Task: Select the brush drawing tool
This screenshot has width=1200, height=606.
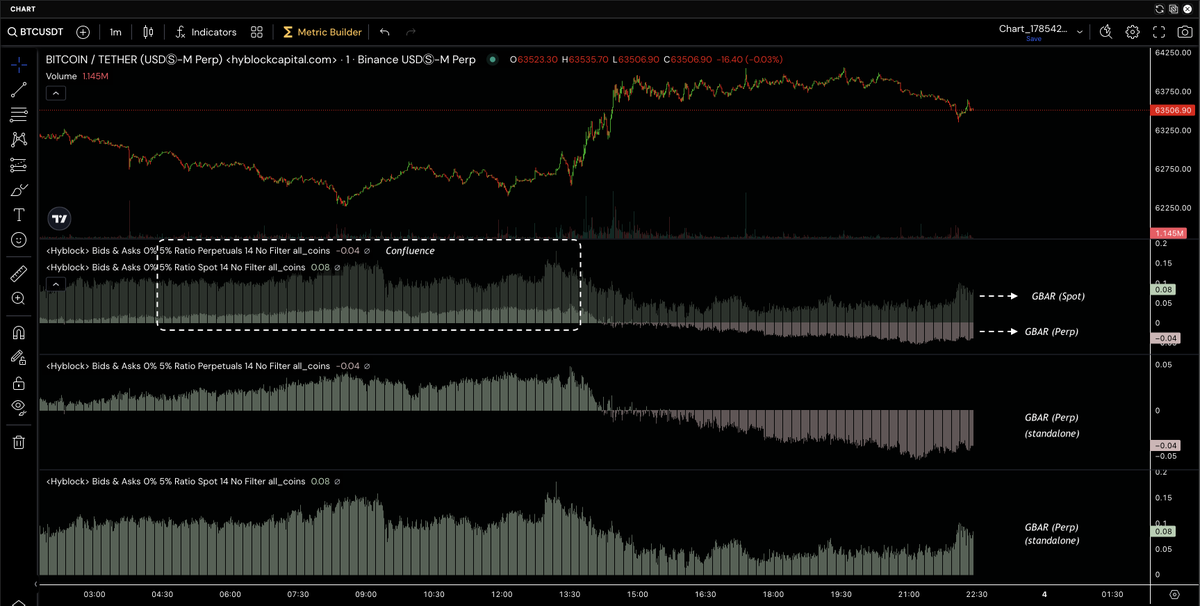Action: [19, 190]
